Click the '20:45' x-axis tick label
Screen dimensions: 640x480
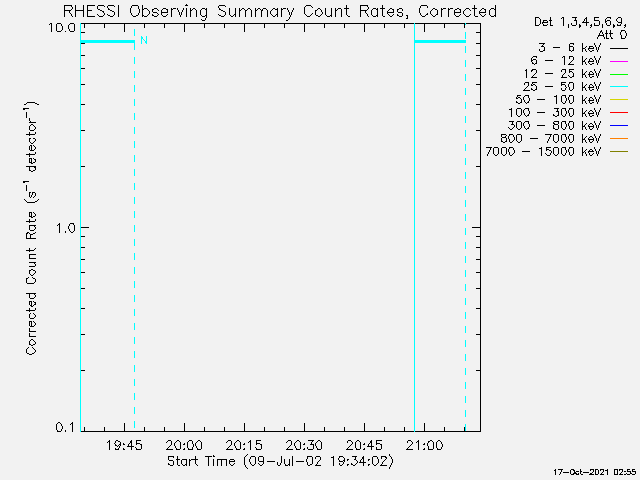364,445
